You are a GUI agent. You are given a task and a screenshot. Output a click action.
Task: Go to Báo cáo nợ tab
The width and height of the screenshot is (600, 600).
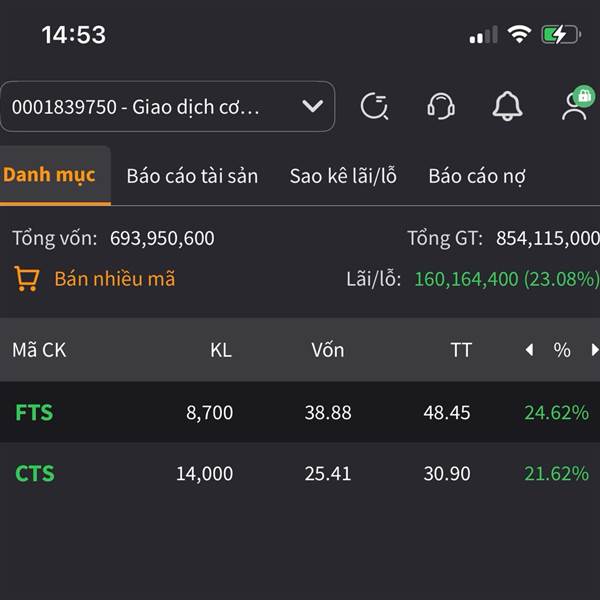pos(477,176)
